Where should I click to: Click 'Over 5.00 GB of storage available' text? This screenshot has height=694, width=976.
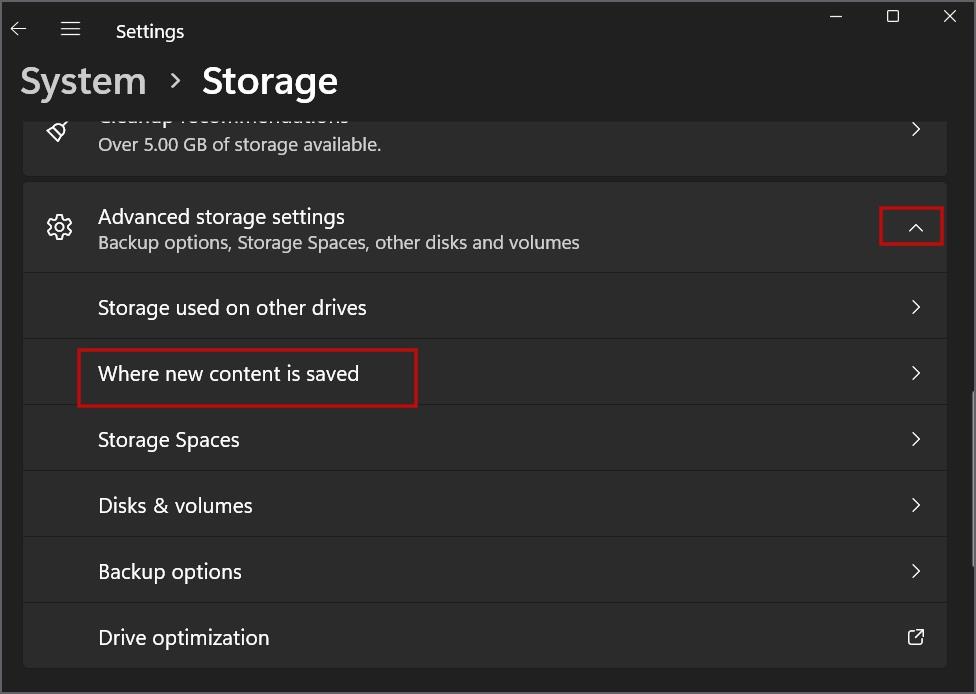point(240,145)
